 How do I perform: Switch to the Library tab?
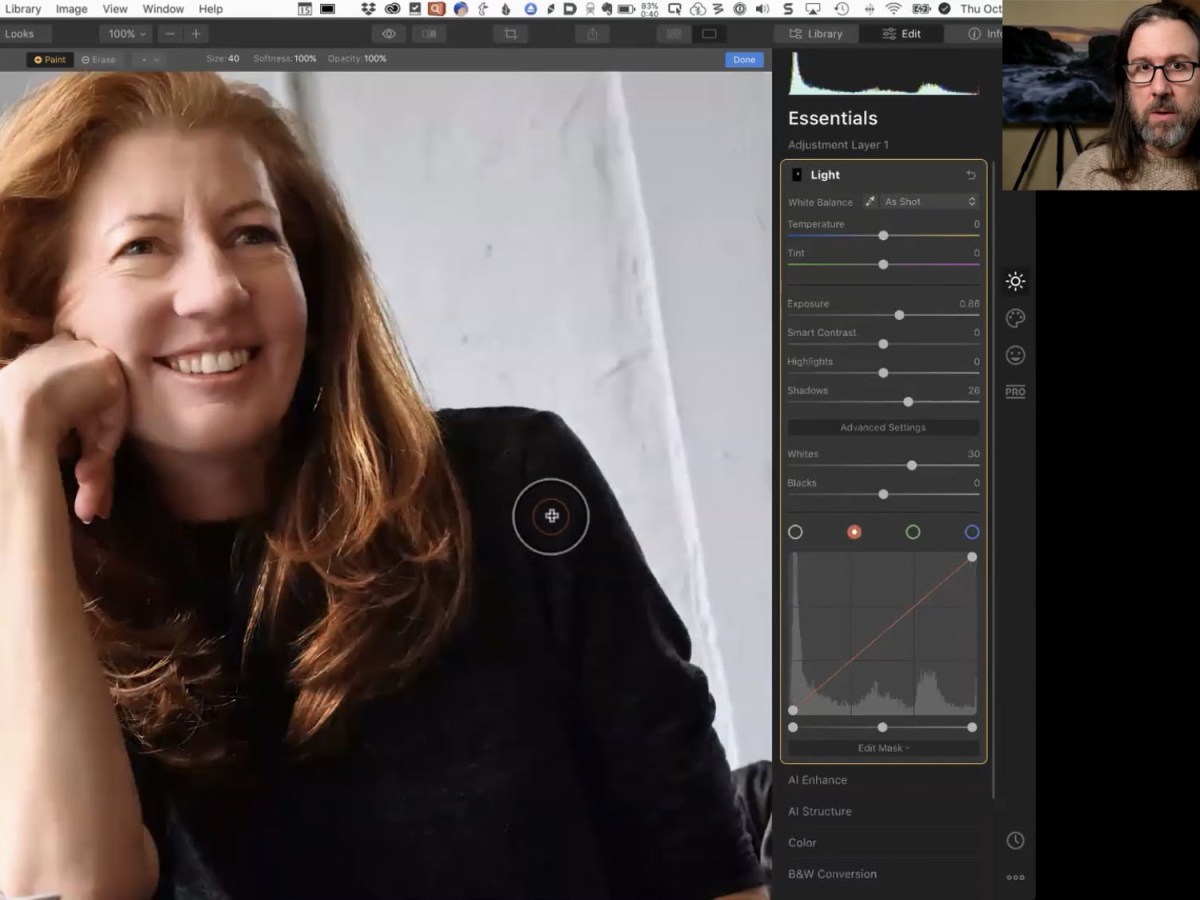tap(815, 34)
